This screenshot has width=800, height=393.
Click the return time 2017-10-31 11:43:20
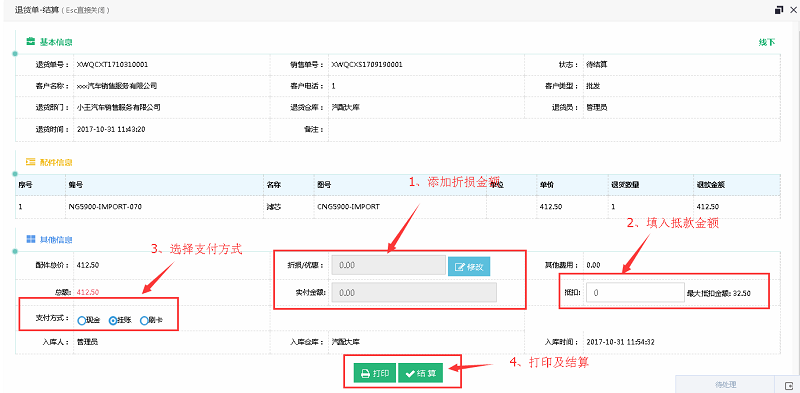[x=111, y=129]
